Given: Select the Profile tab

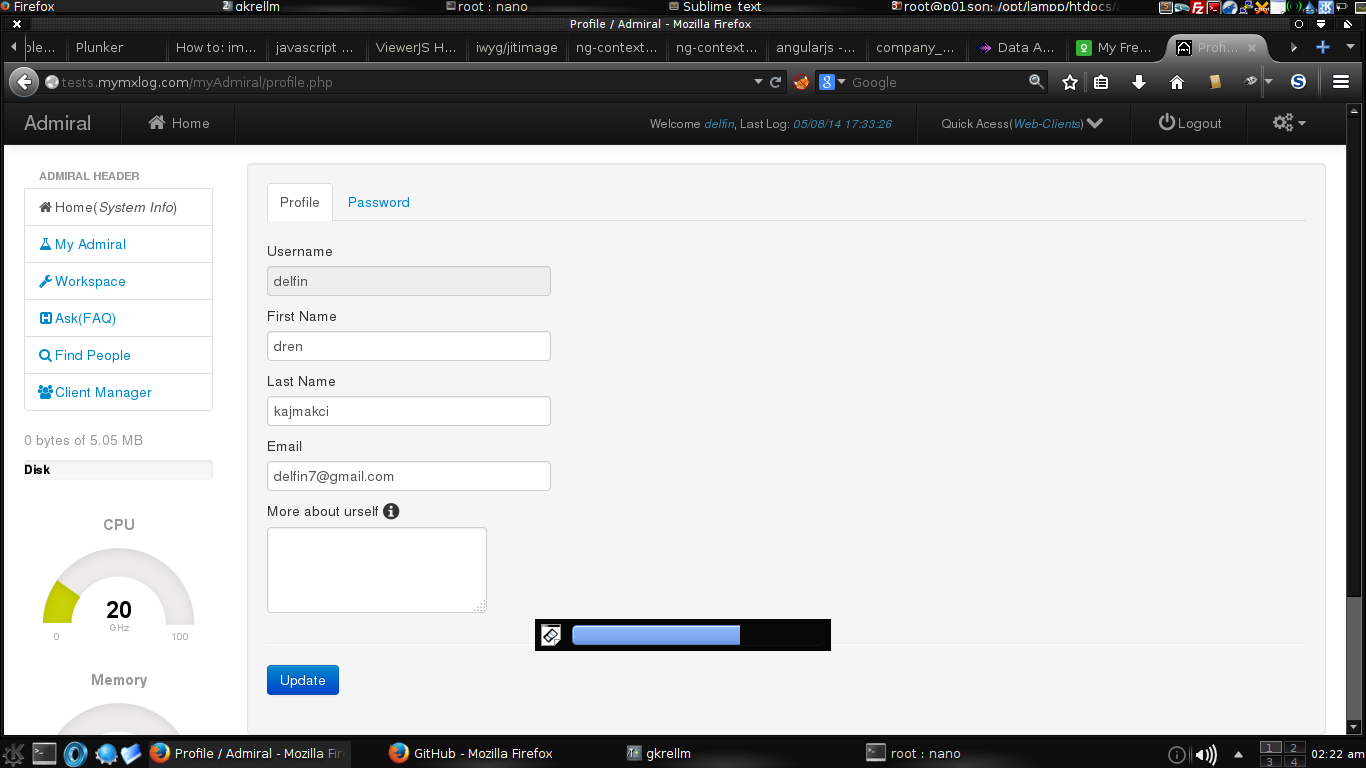Looking at the screenshot, I should (x=299, y=202).
